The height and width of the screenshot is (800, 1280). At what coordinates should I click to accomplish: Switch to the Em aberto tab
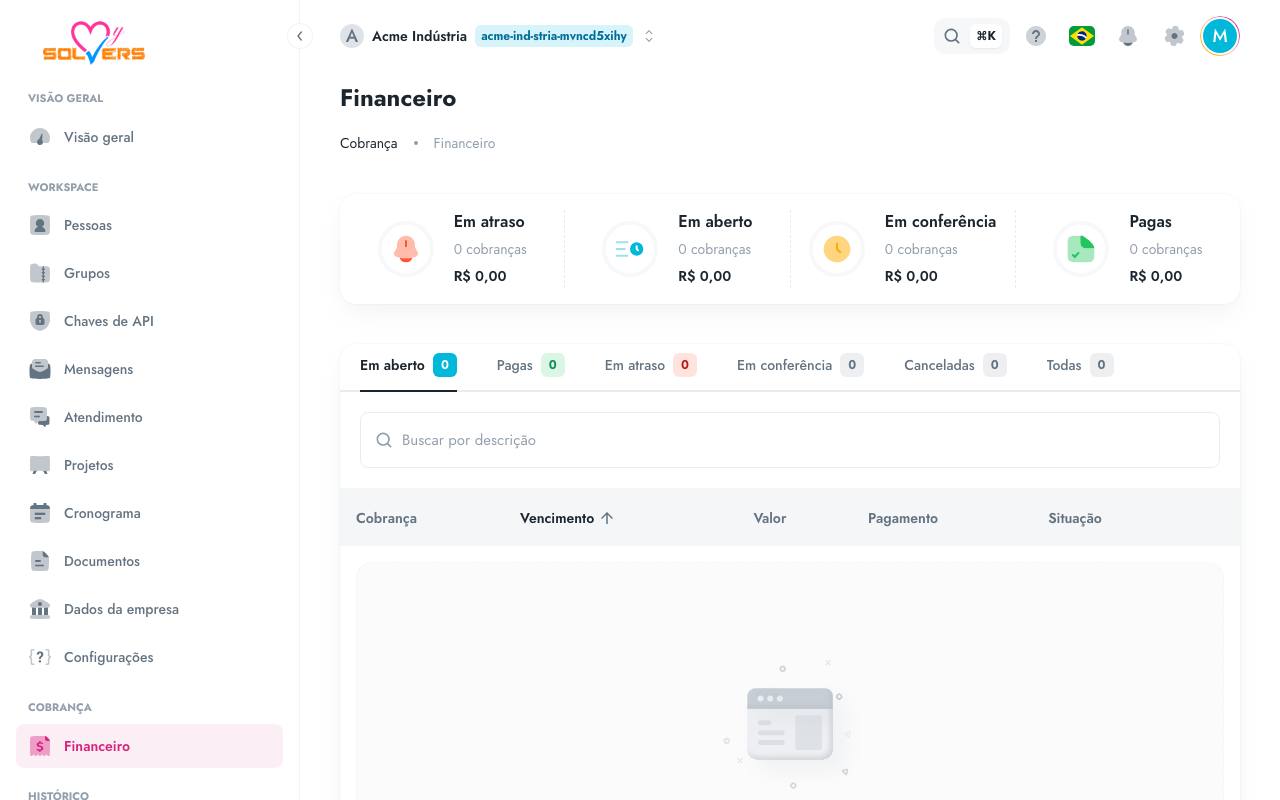coord(408,365)
